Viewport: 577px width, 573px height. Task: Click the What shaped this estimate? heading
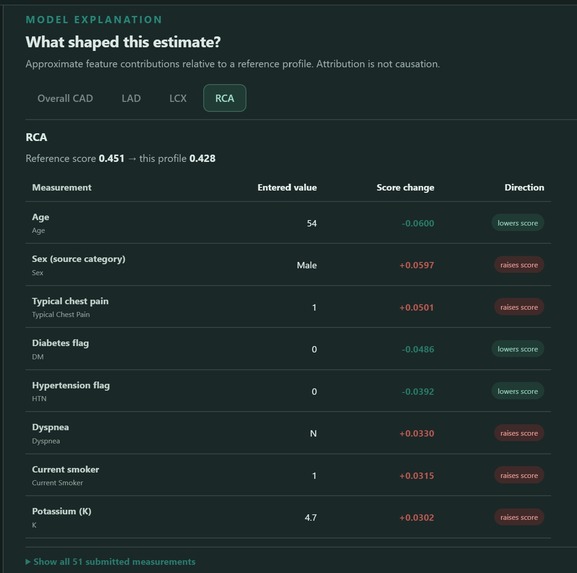coord(123,42)
